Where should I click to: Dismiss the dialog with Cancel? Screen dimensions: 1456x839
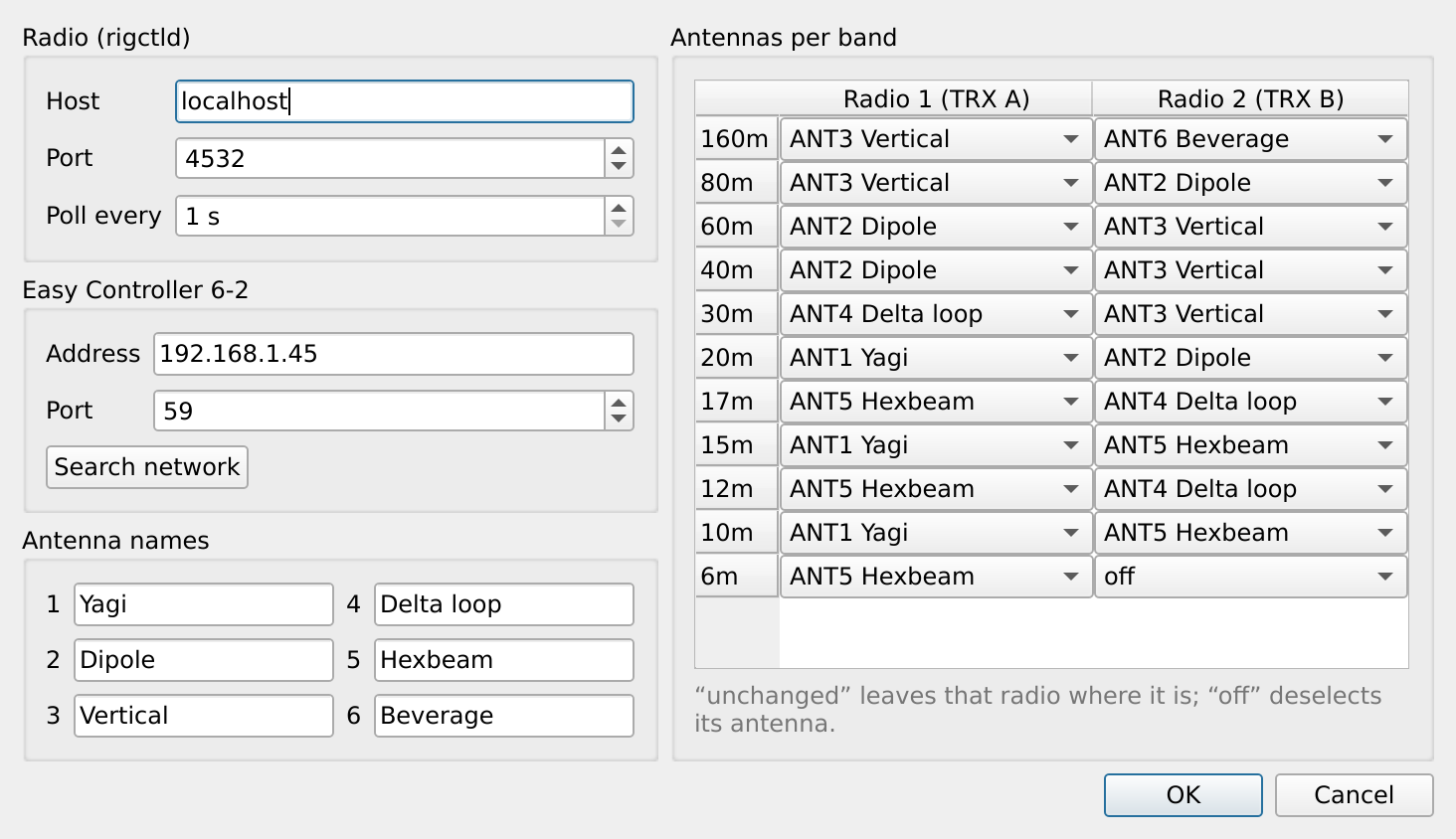pyautogui.click(x=1354, y=795)
